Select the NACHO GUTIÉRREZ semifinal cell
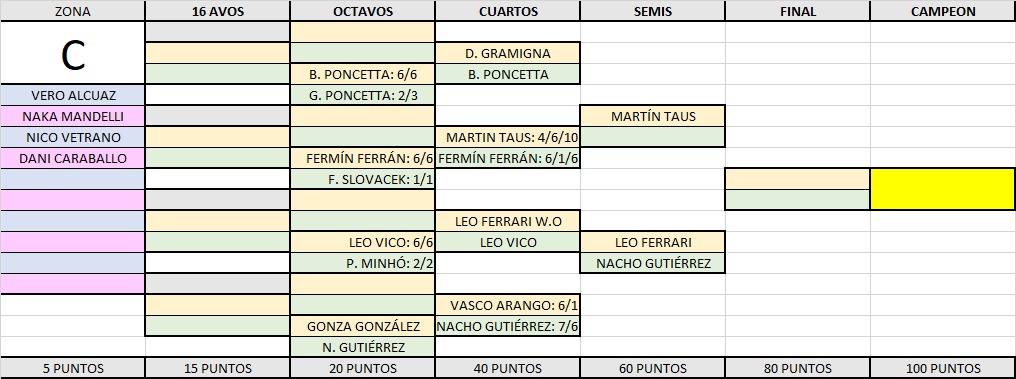The height and width of the screenshot is (379, 1016). click(653, 263)
